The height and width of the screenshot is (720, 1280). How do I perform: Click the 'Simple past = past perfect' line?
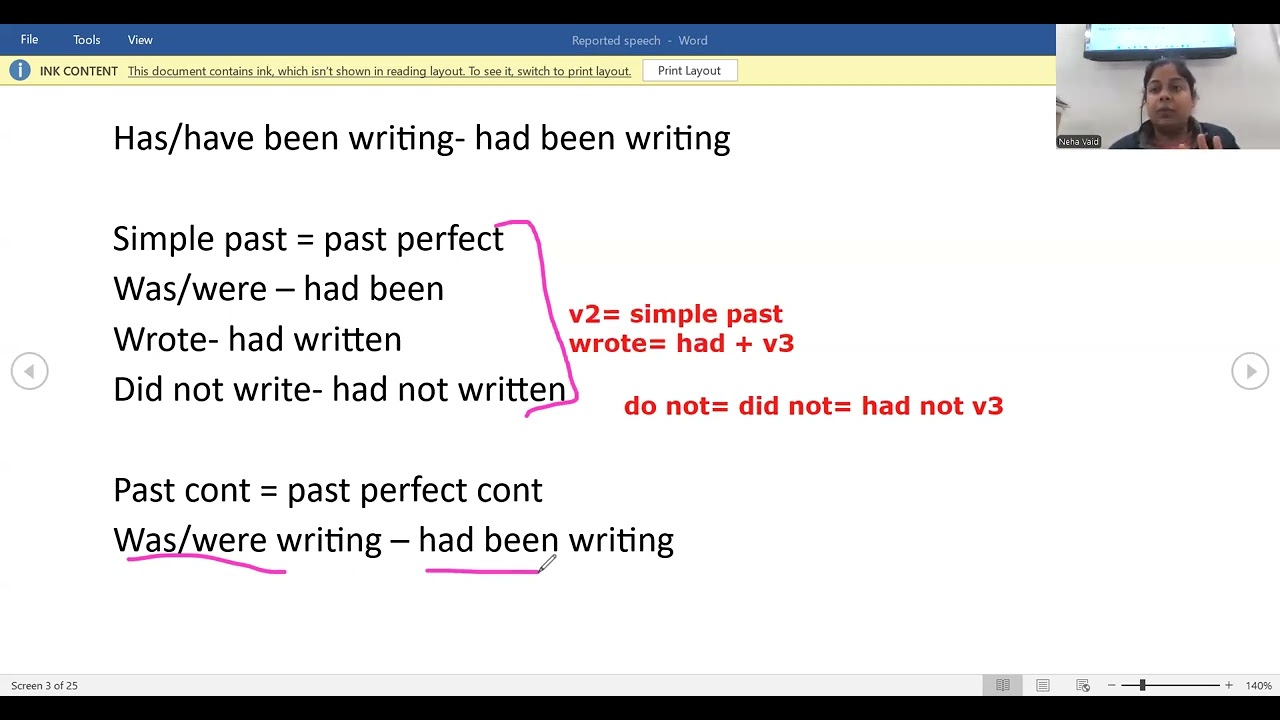308,239
